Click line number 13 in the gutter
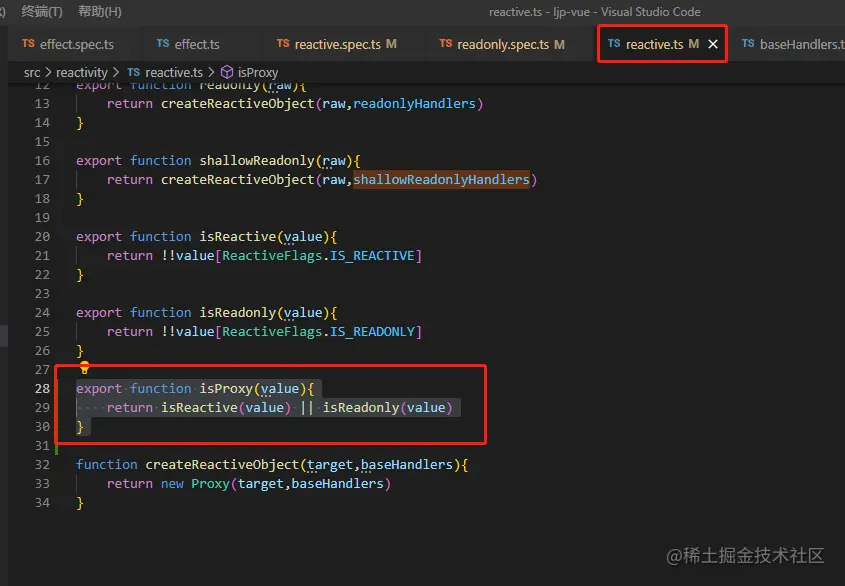This screenshot has width=845, height=586. pos(42,104)
